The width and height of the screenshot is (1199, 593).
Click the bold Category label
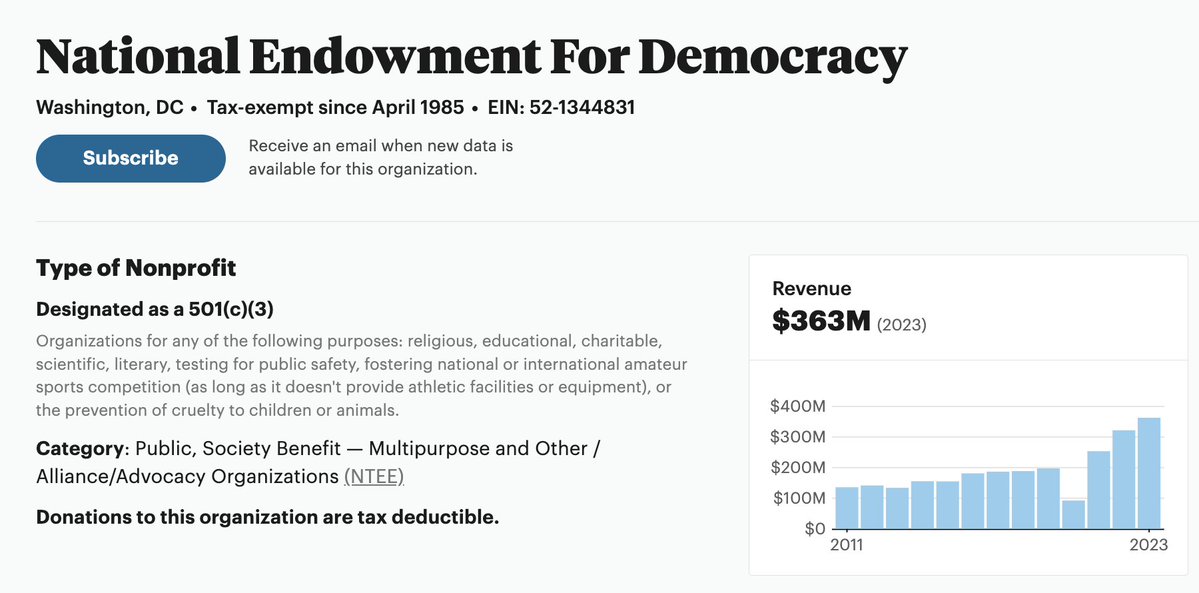(81, 448)
